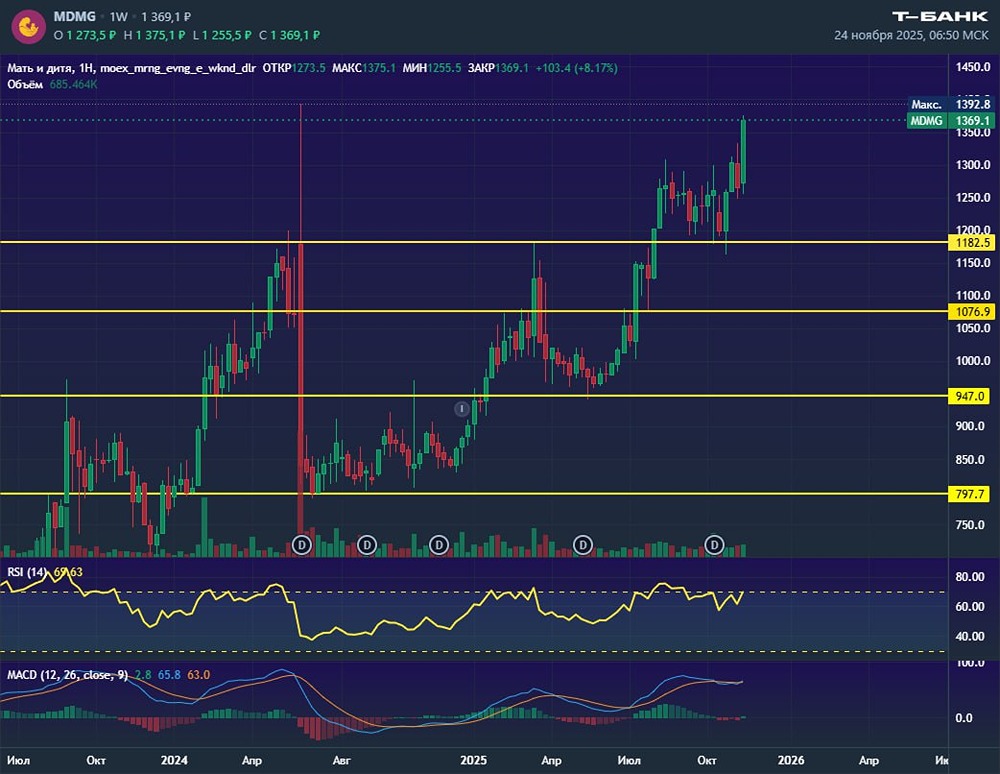This screenshot has width=1000, height=774.
Task: Select dividend D marker under tall red spike
Action: click(x=302, y=545)
